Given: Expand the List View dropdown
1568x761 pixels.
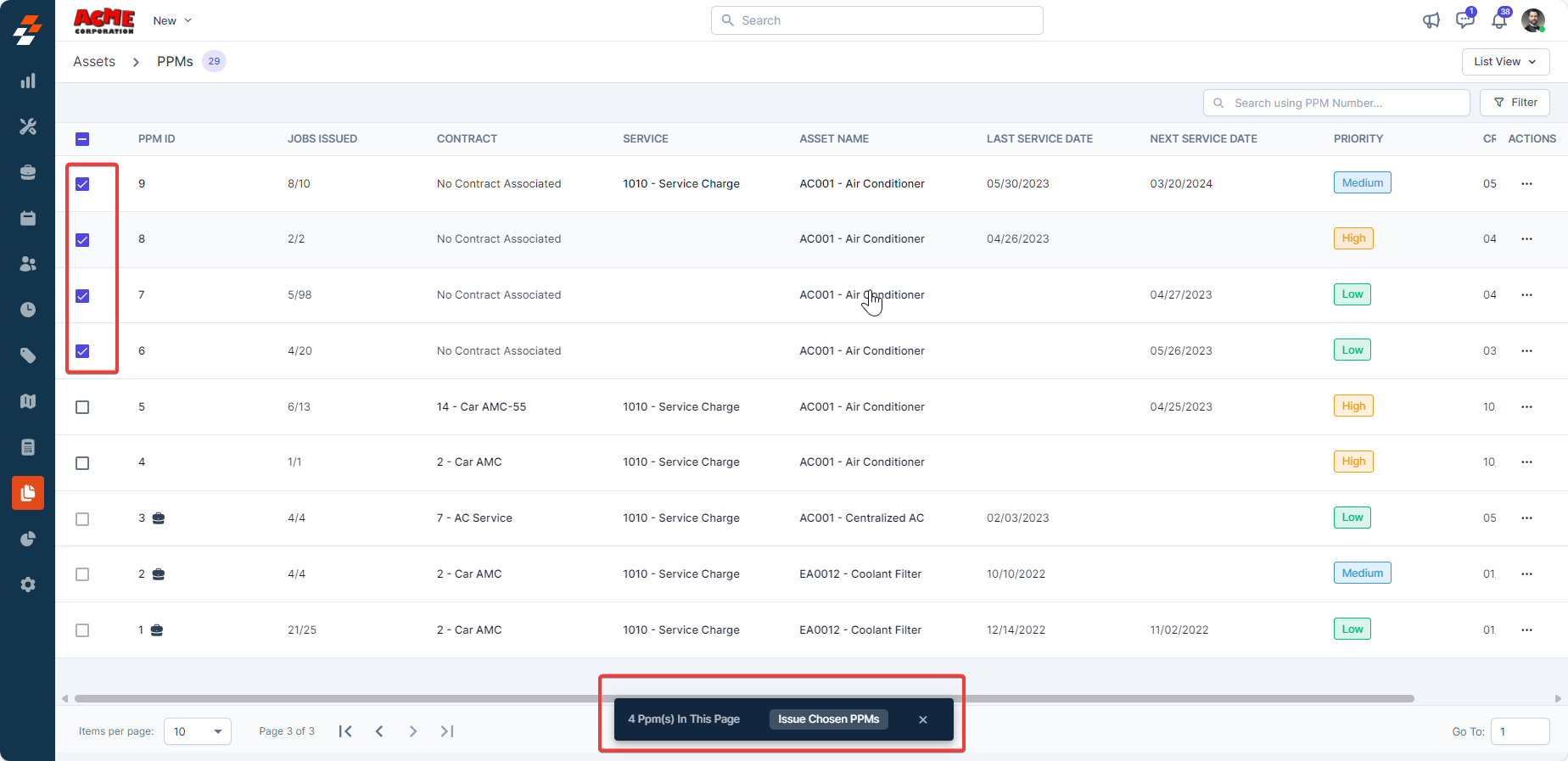Looking at the screenshot, I should (1504, 62).
